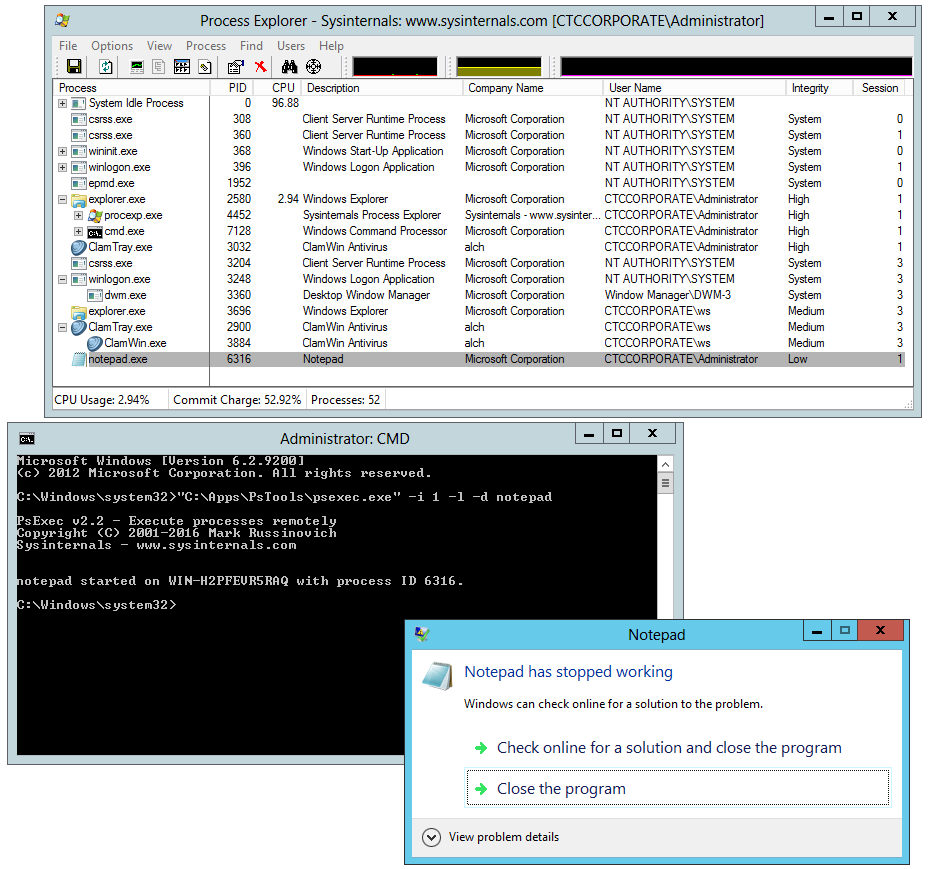Open the Help menu
The height and width of the screenshot is (869, 929).
coord(331,46)
